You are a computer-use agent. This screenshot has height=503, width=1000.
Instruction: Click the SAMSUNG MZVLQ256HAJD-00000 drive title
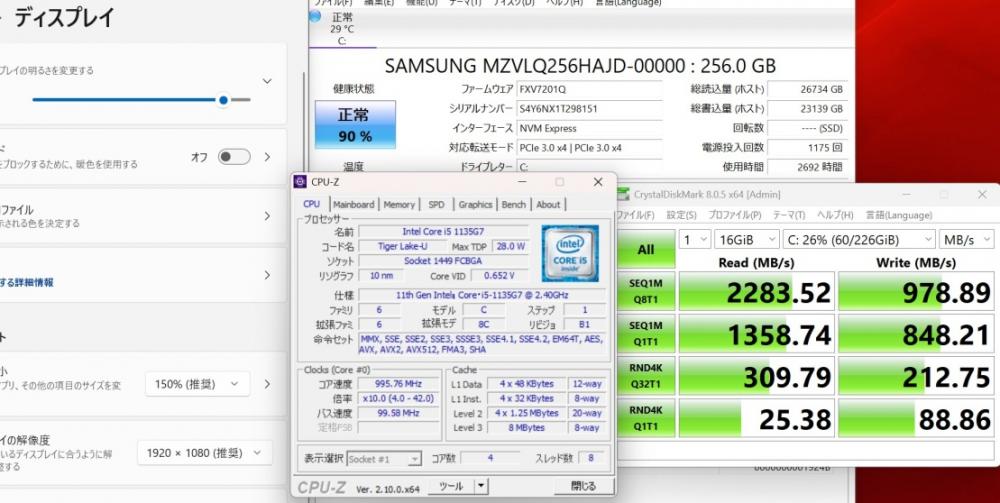pos(580,66)
